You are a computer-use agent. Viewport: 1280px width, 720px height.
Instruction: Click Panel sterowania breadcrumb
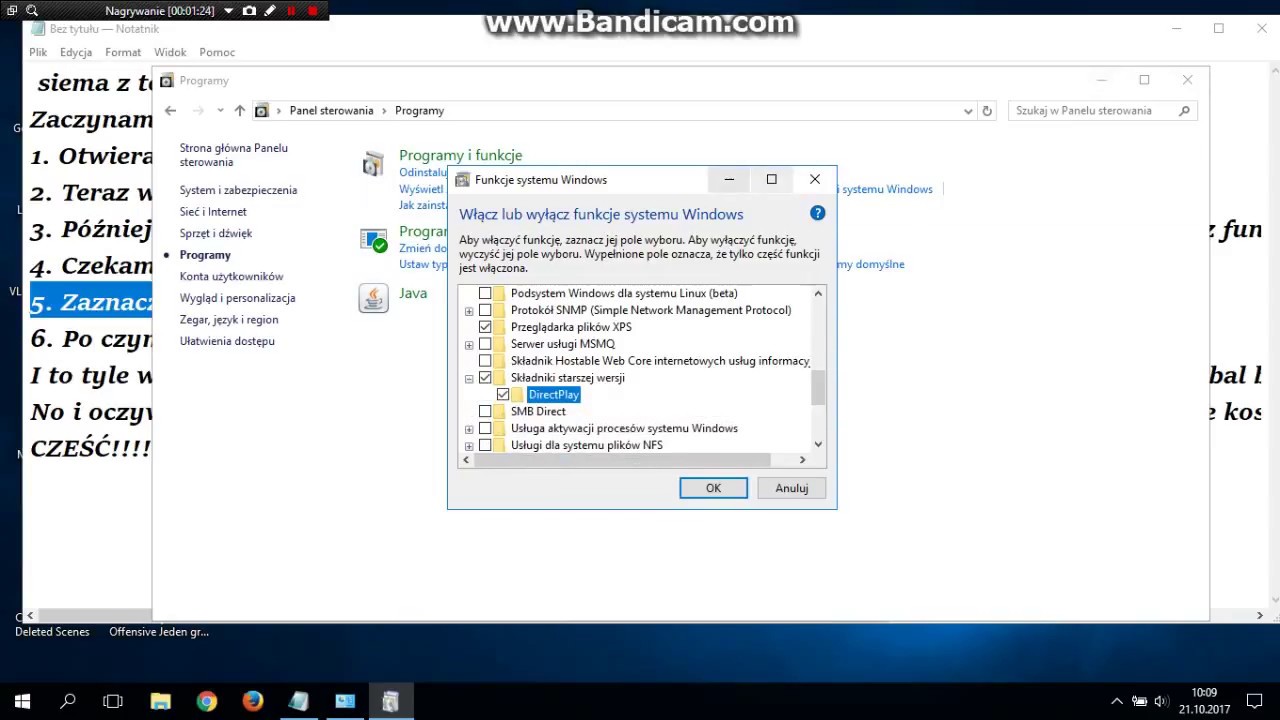[331, 111]
